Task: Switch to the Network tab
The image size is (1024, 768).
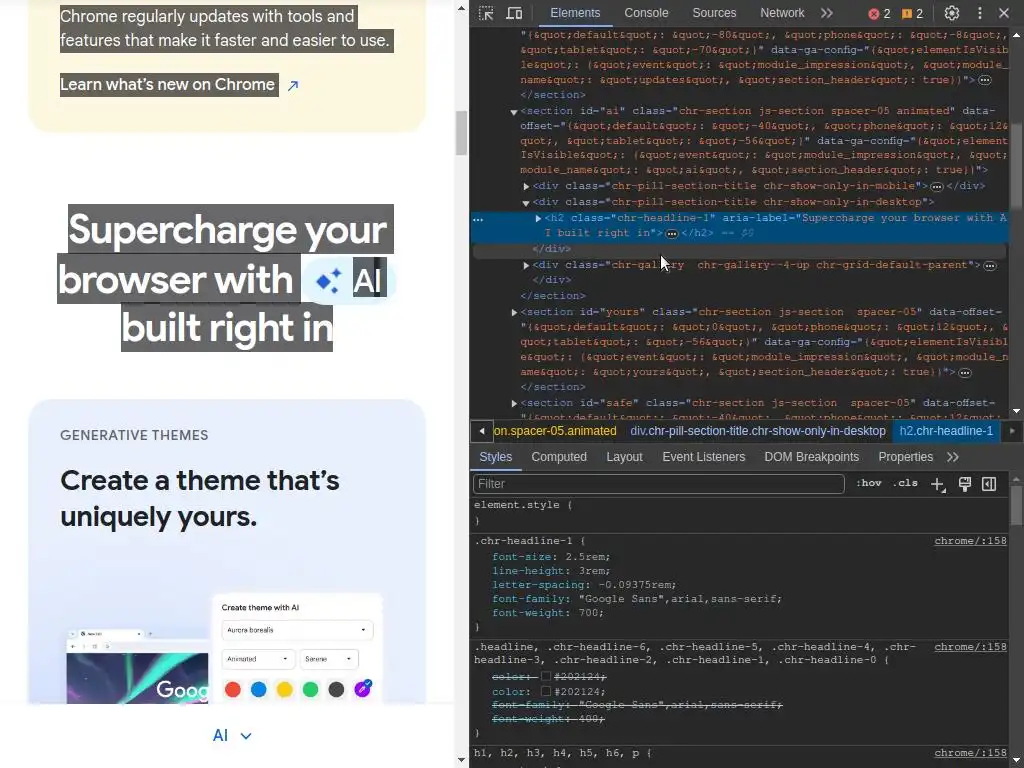Action: 782,13
